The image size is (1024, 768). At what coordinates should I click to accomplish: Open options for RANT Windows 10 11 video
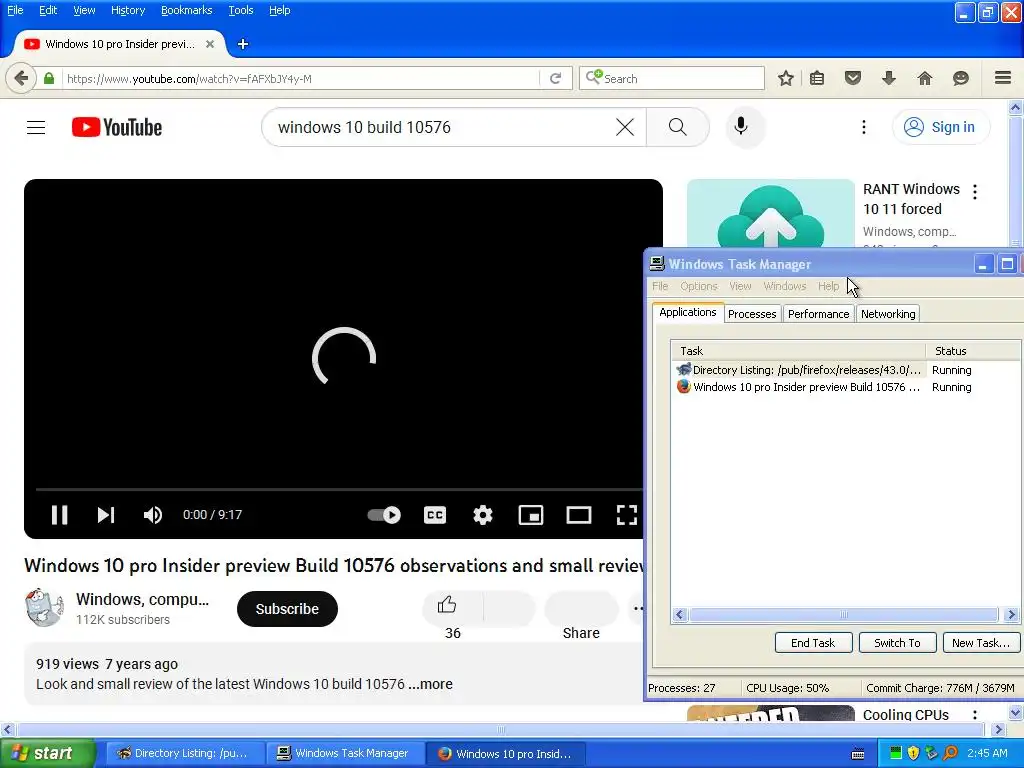pos(975,191)
